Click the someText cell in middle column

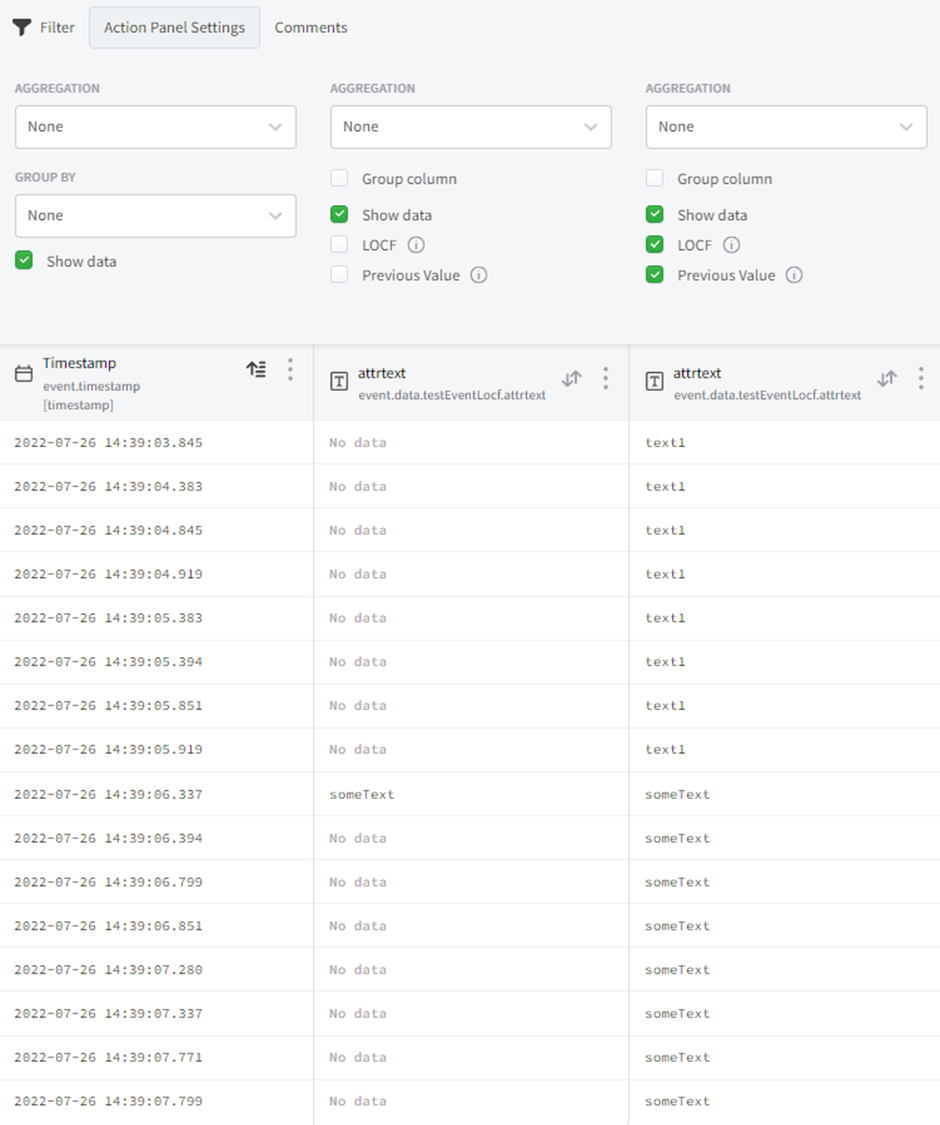point(362,794)
